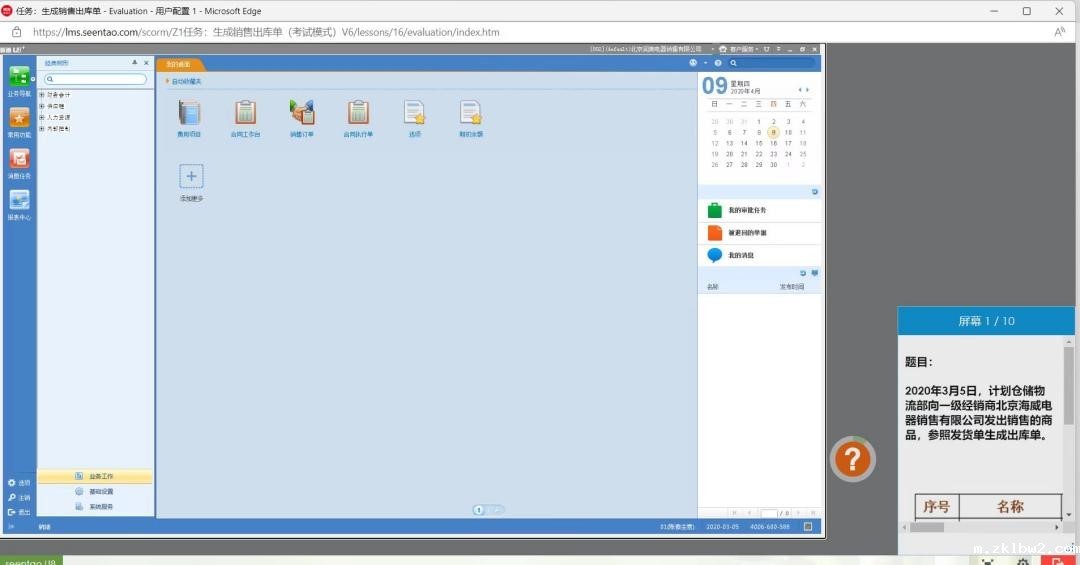Click the orange question mark help icon

coord(852,459)
